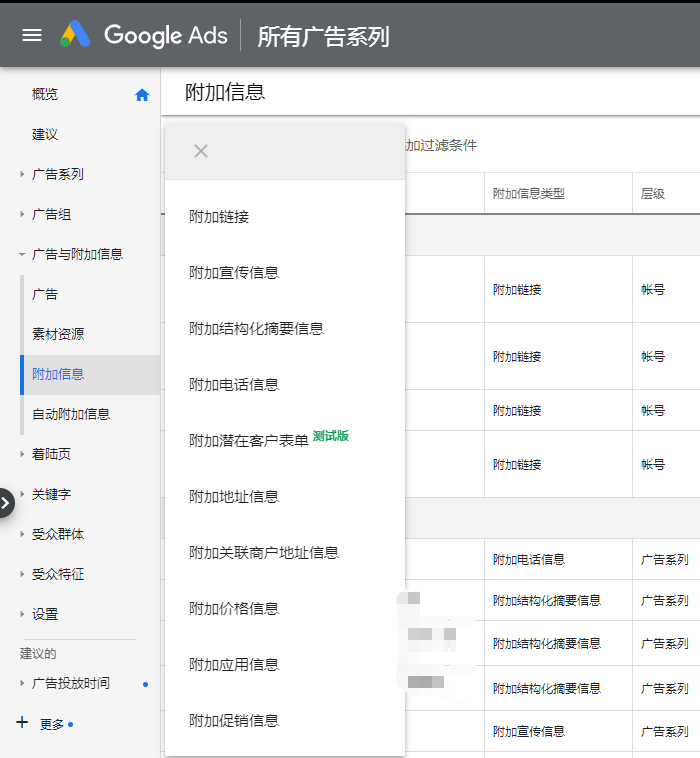Expand the 关键字 sidebar arrow
The height and width of the screenshot is (758, 700).
coord(22,494)
